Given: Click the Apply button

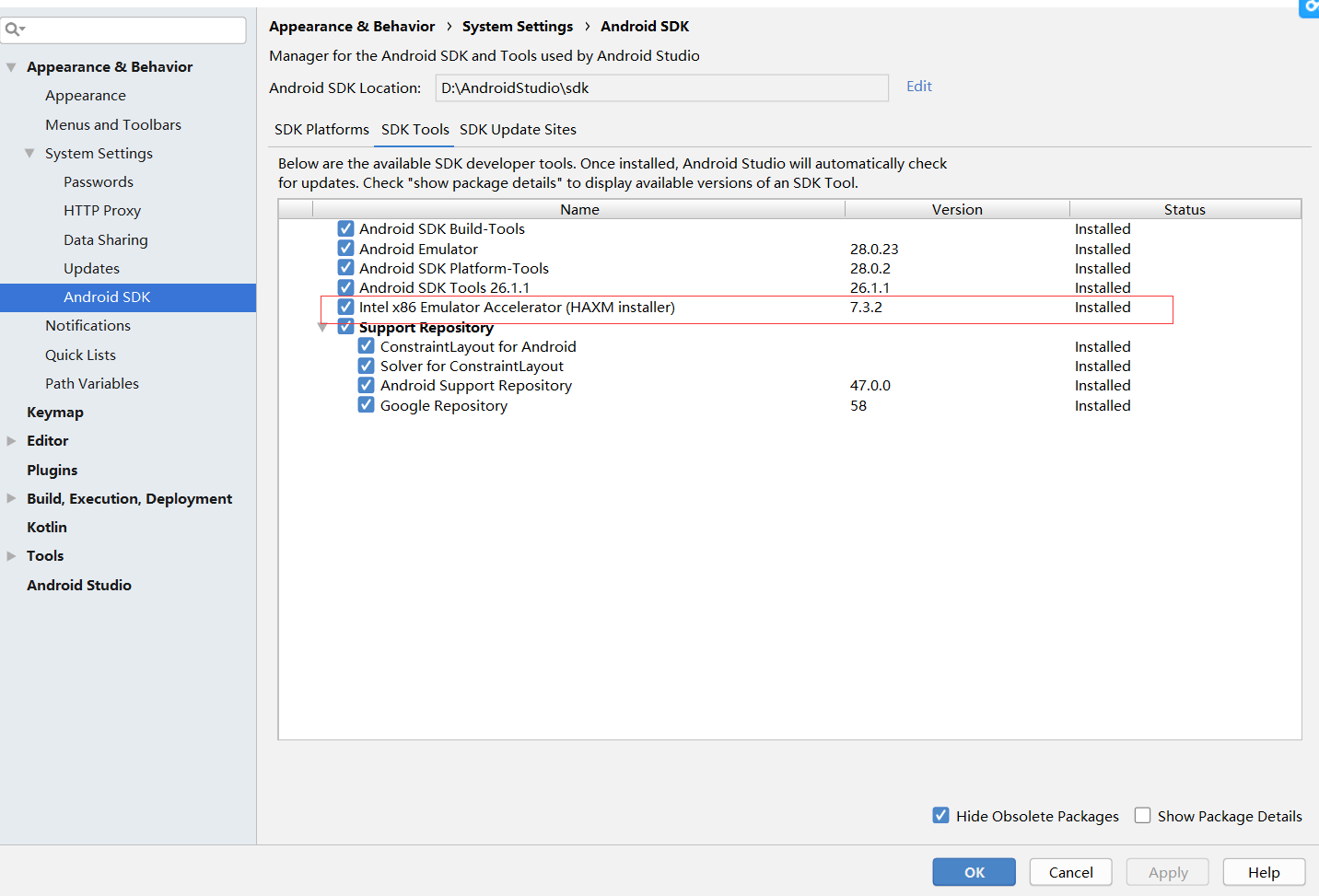Looking at the screenshot, I should point(1168,872).
